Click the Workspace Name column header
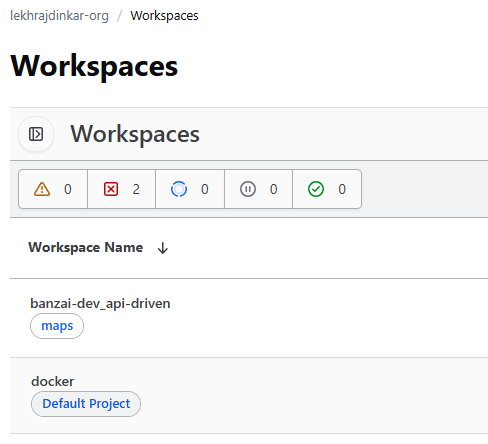Screen dimensions: 488x444 point(86,247)
